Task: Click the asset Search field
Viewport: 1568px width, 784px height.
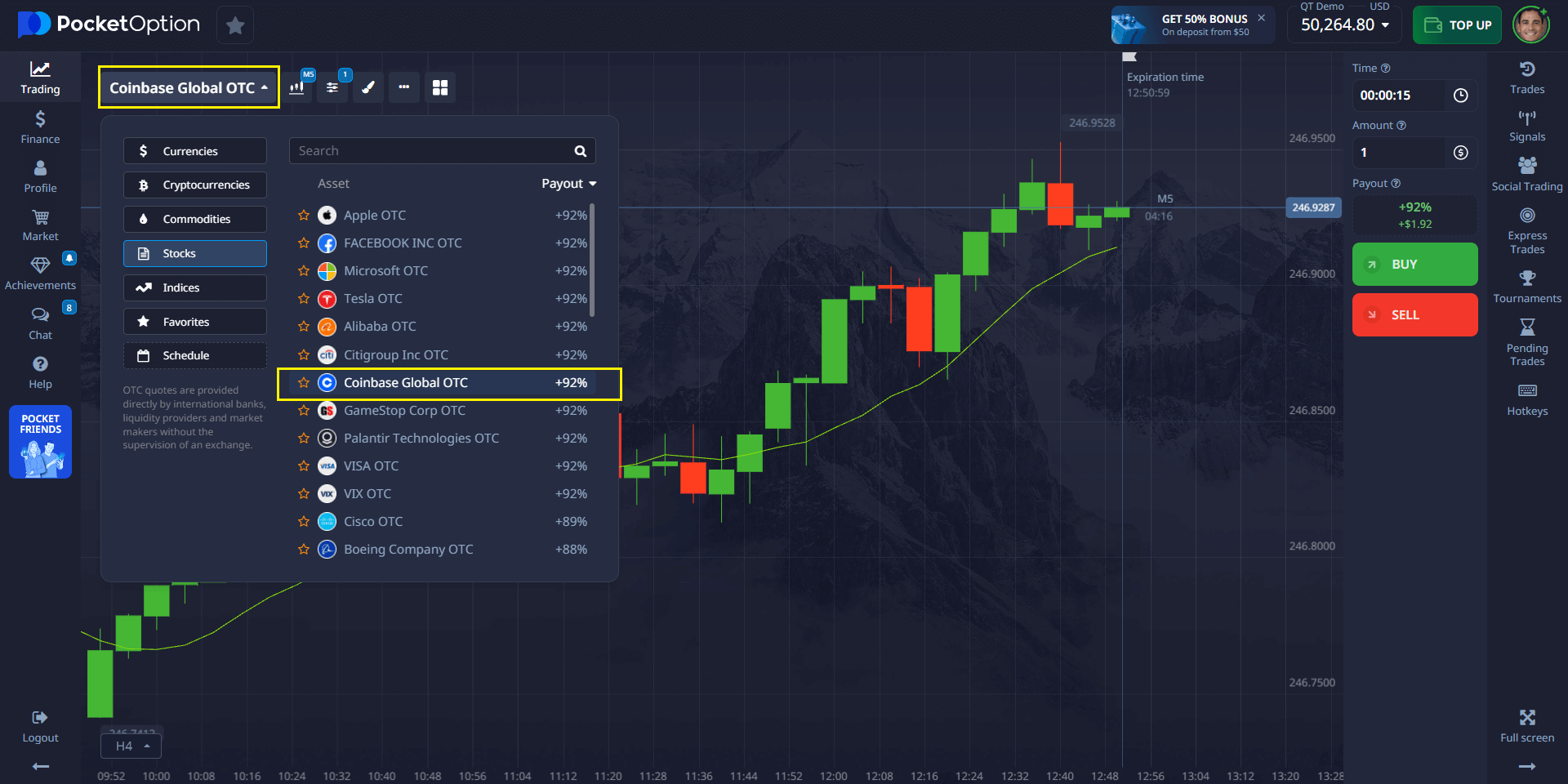Action: pos(442,151)
